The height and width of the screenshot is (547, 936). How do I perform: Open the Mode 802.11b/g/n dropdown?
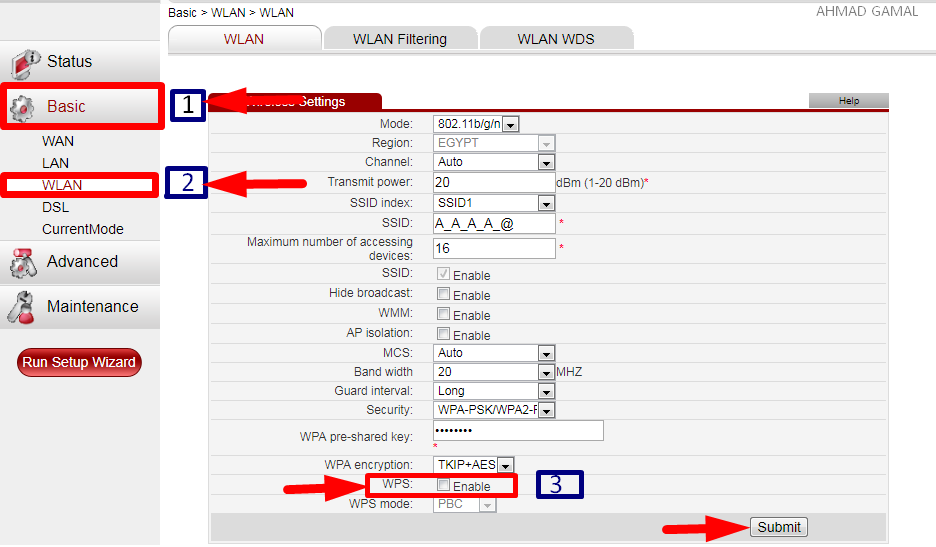coord(510,124)
